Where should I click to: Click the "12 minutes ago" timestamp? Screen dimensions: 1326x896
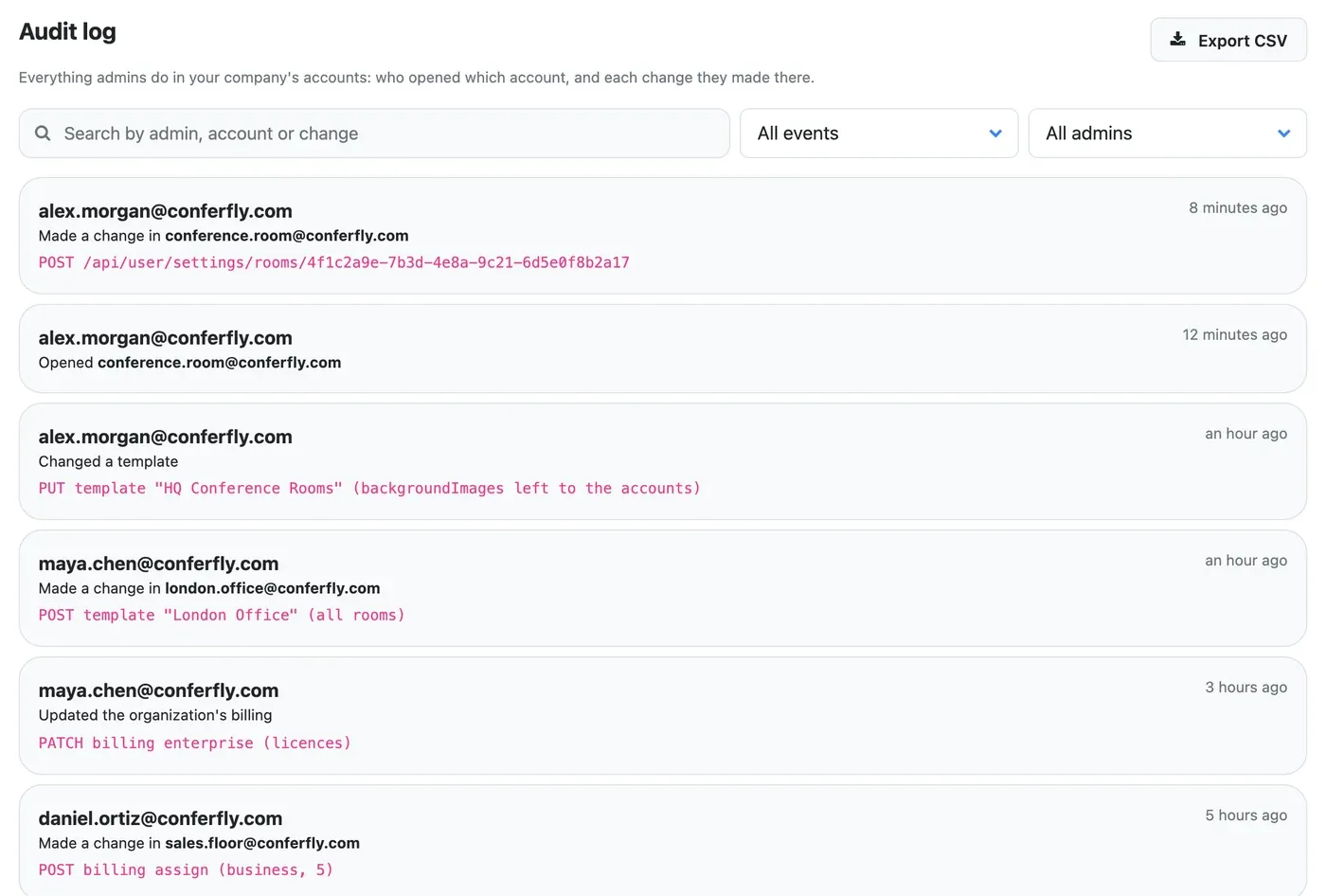coord(1235,334)
